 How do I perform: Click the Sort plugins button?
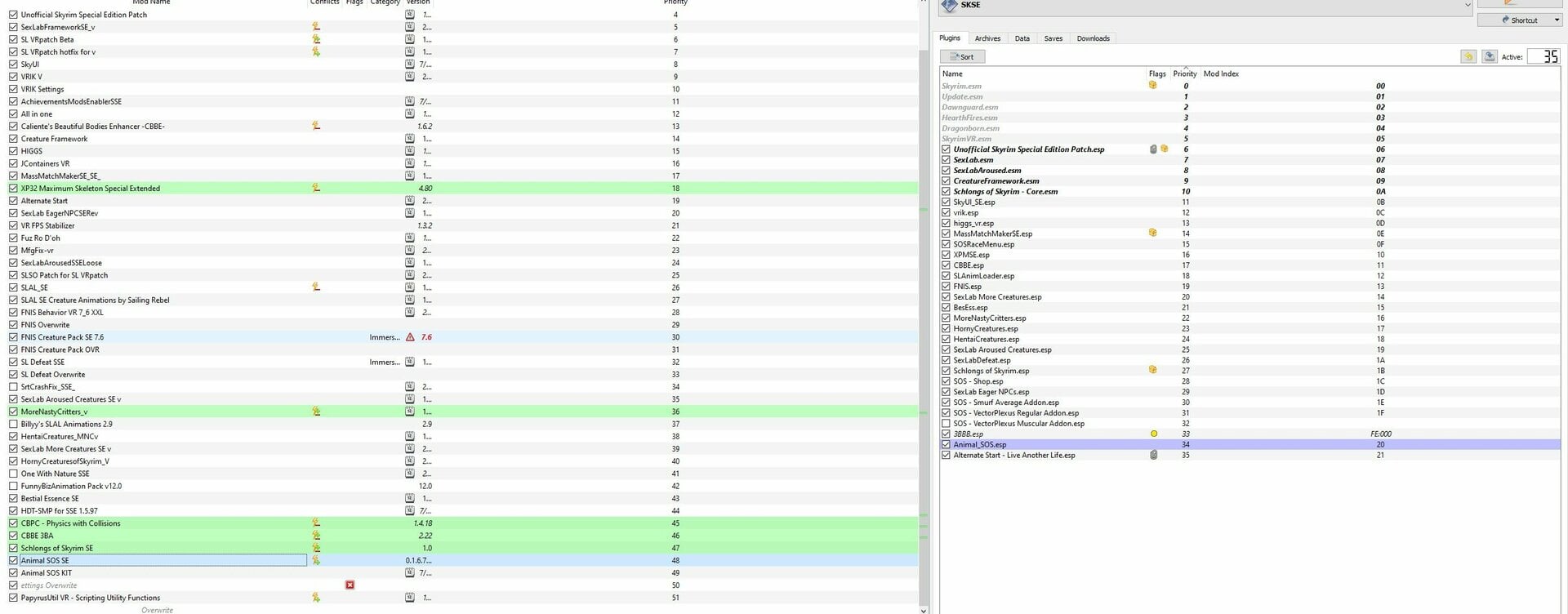963,57
